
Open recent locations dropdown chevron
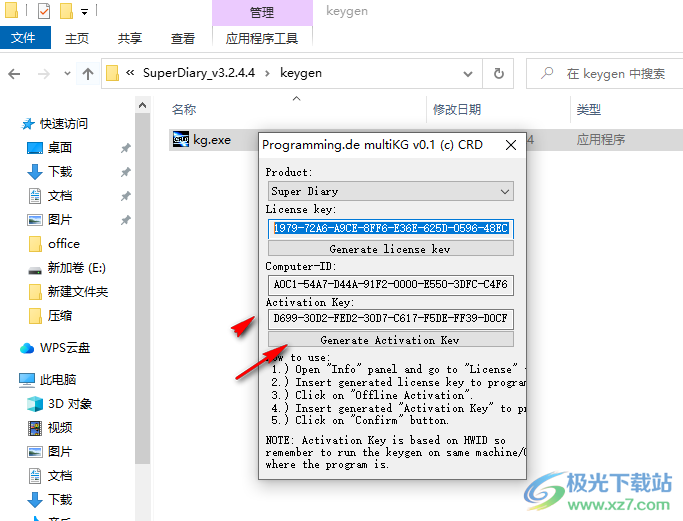click(67, 74)
